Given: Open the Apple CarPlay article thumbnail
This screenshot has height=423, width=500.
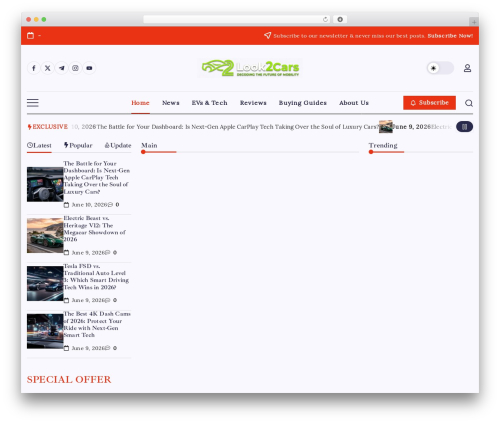Looking at the screenshot, I should coord(45,184).
